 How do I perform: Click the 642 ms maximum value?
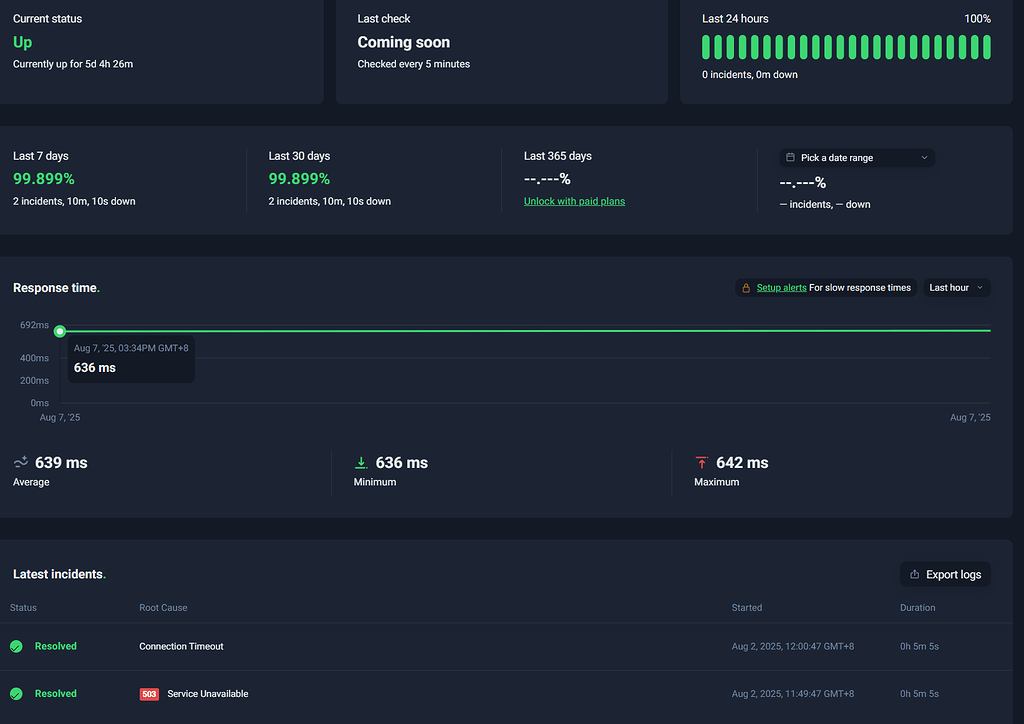[x=743, y=463]
